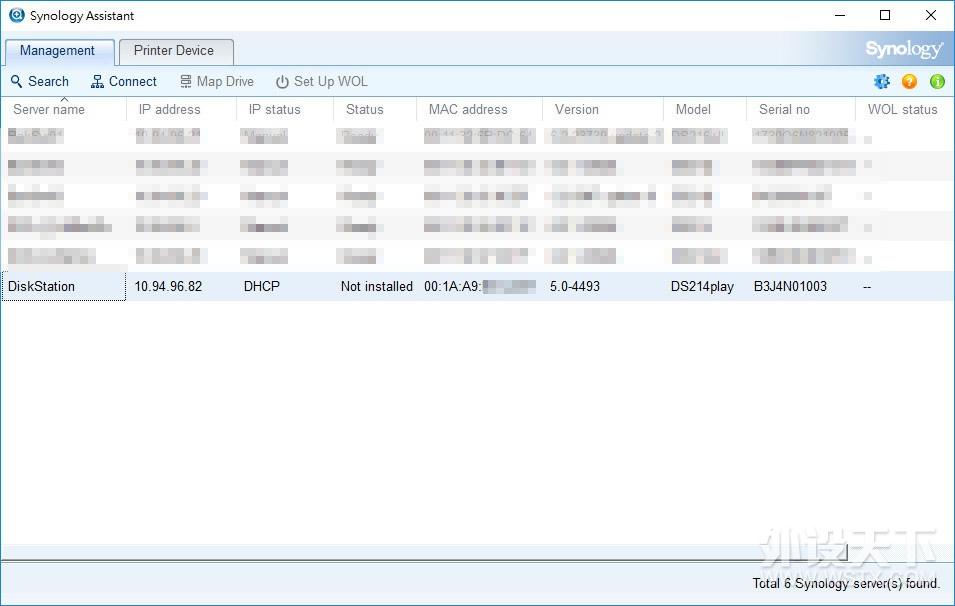Click the Connect toolbar button
The image size is (955, 606).
tap(124, 82)
